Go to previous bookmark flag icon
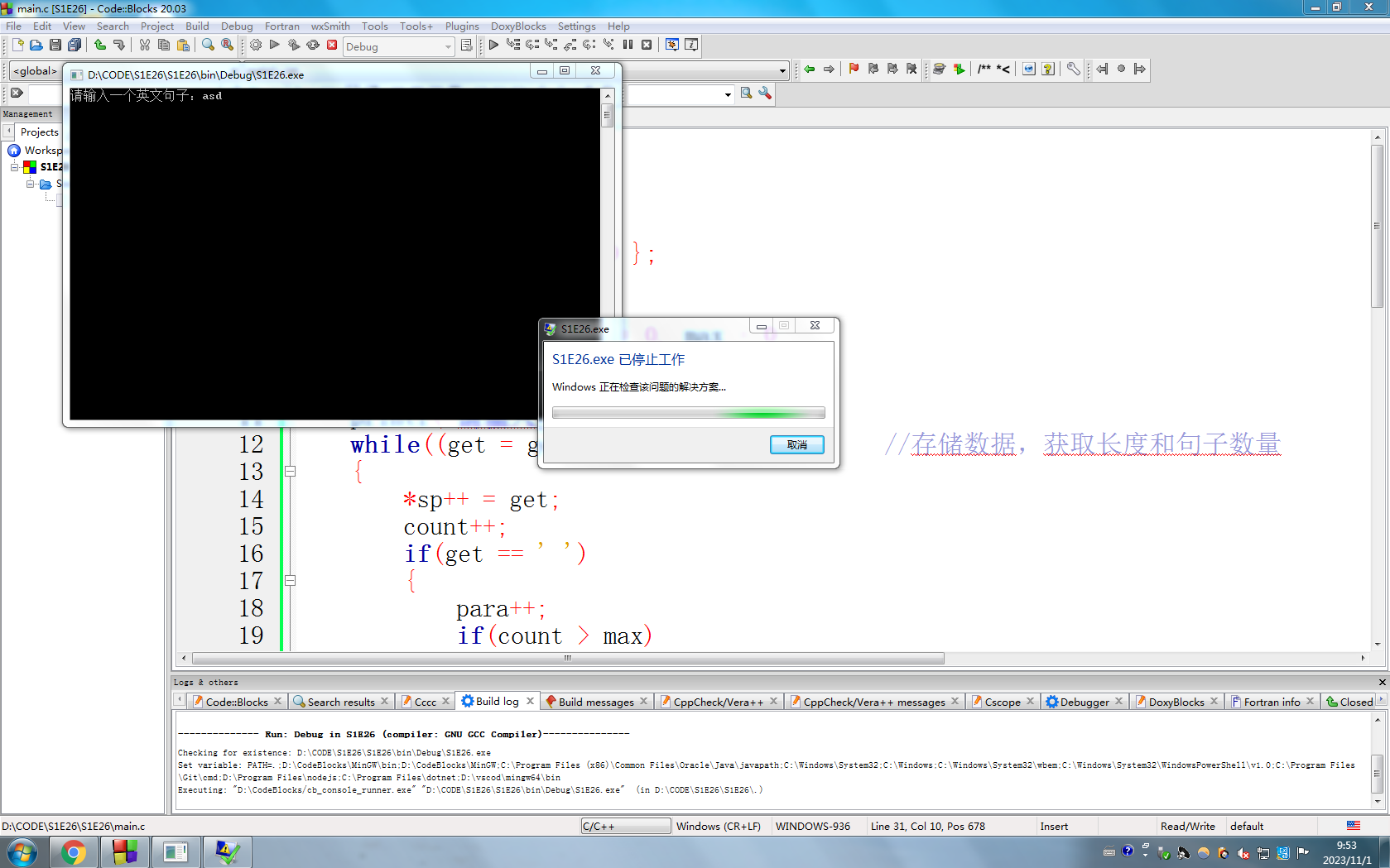The width and height of the screenshot is (1390, 868). (x=873, y=69)
